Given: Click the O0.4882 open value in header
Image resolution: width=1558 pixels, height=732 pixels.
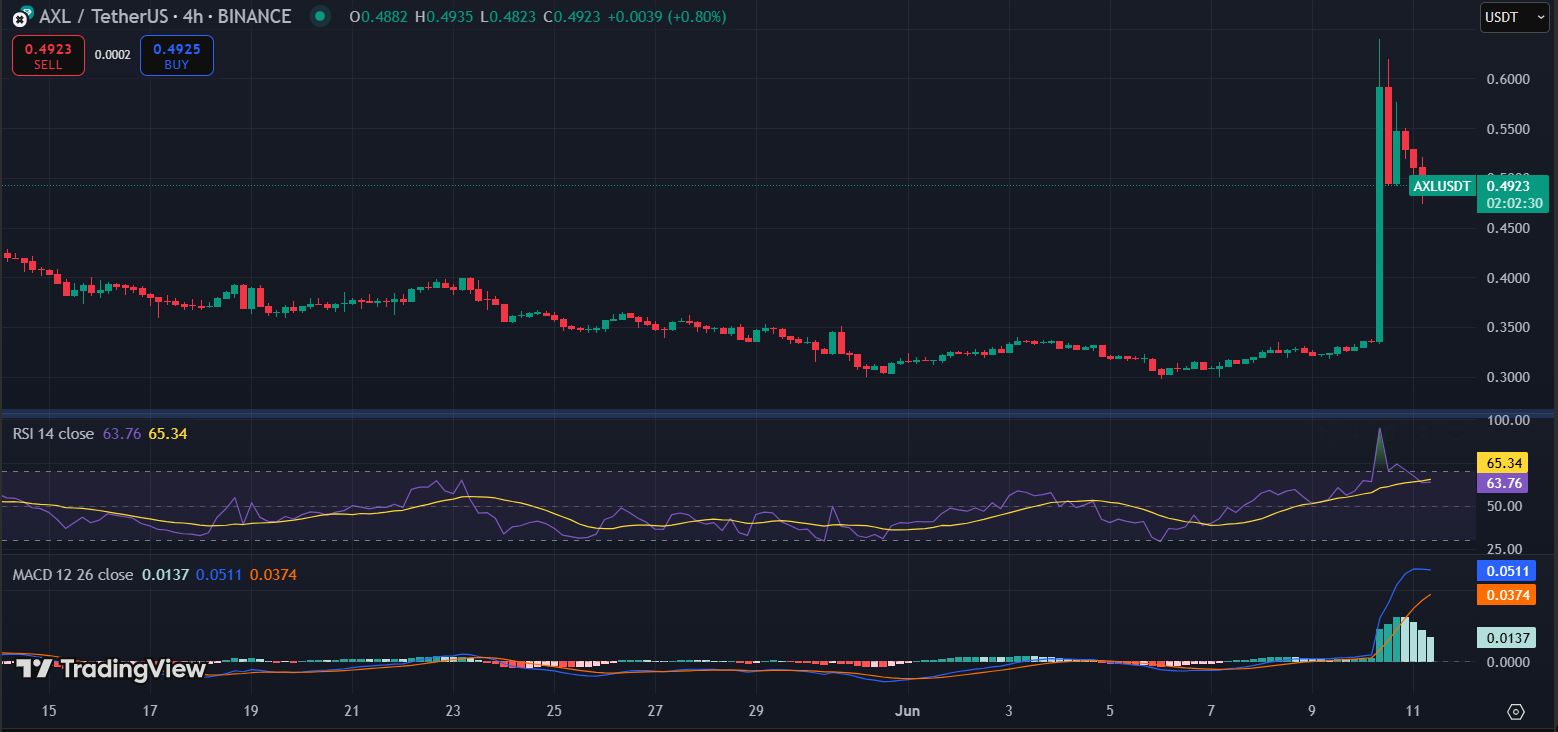Looking at the screenshot, I should (379, 17).
